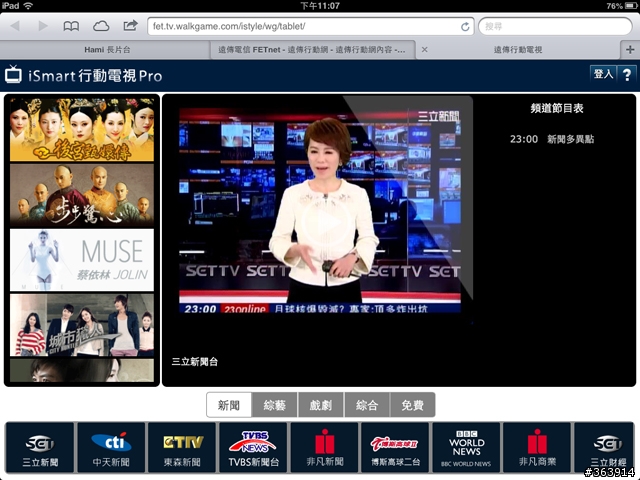Image resolution: width=640 pixels, height=480 pixels.
Task: Switch to Hami 長片台 tab
Action: click(107, 50)
